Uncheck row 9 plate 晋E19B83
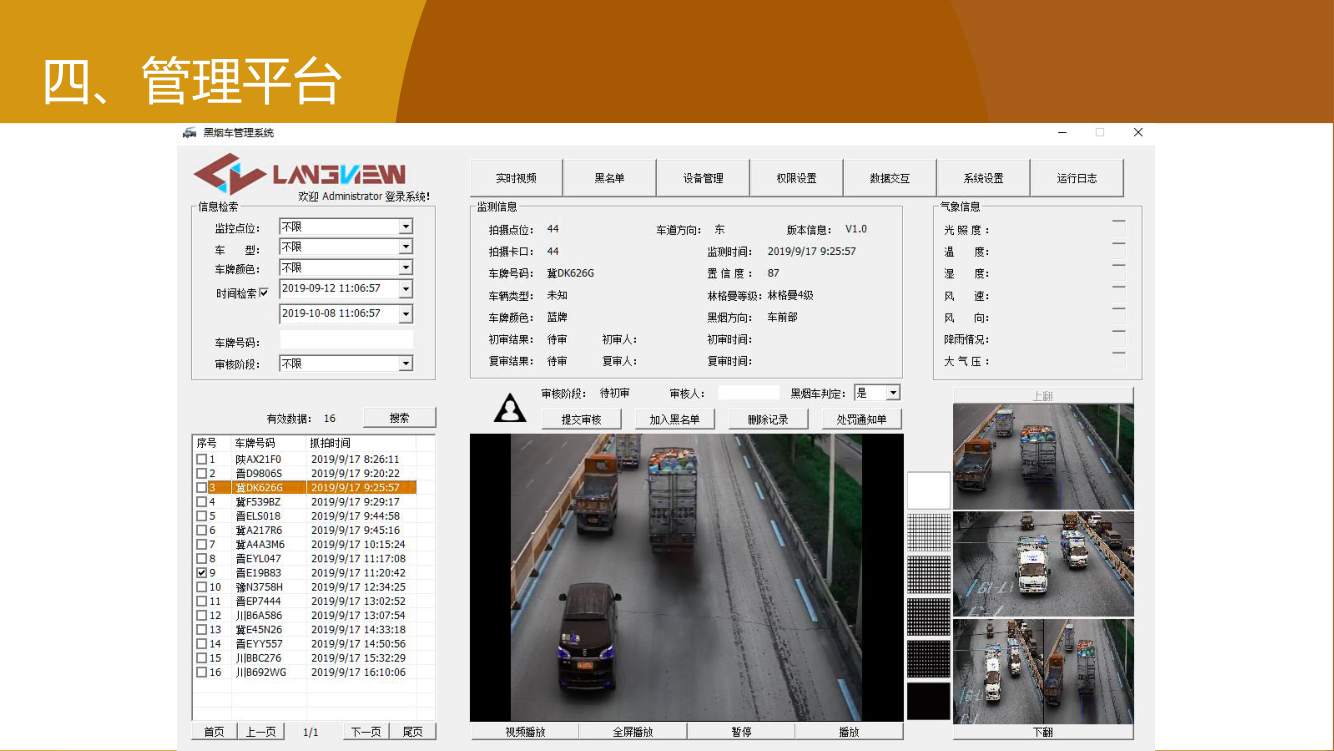This screenshot has height=751, width=1334. pos(201,573)
